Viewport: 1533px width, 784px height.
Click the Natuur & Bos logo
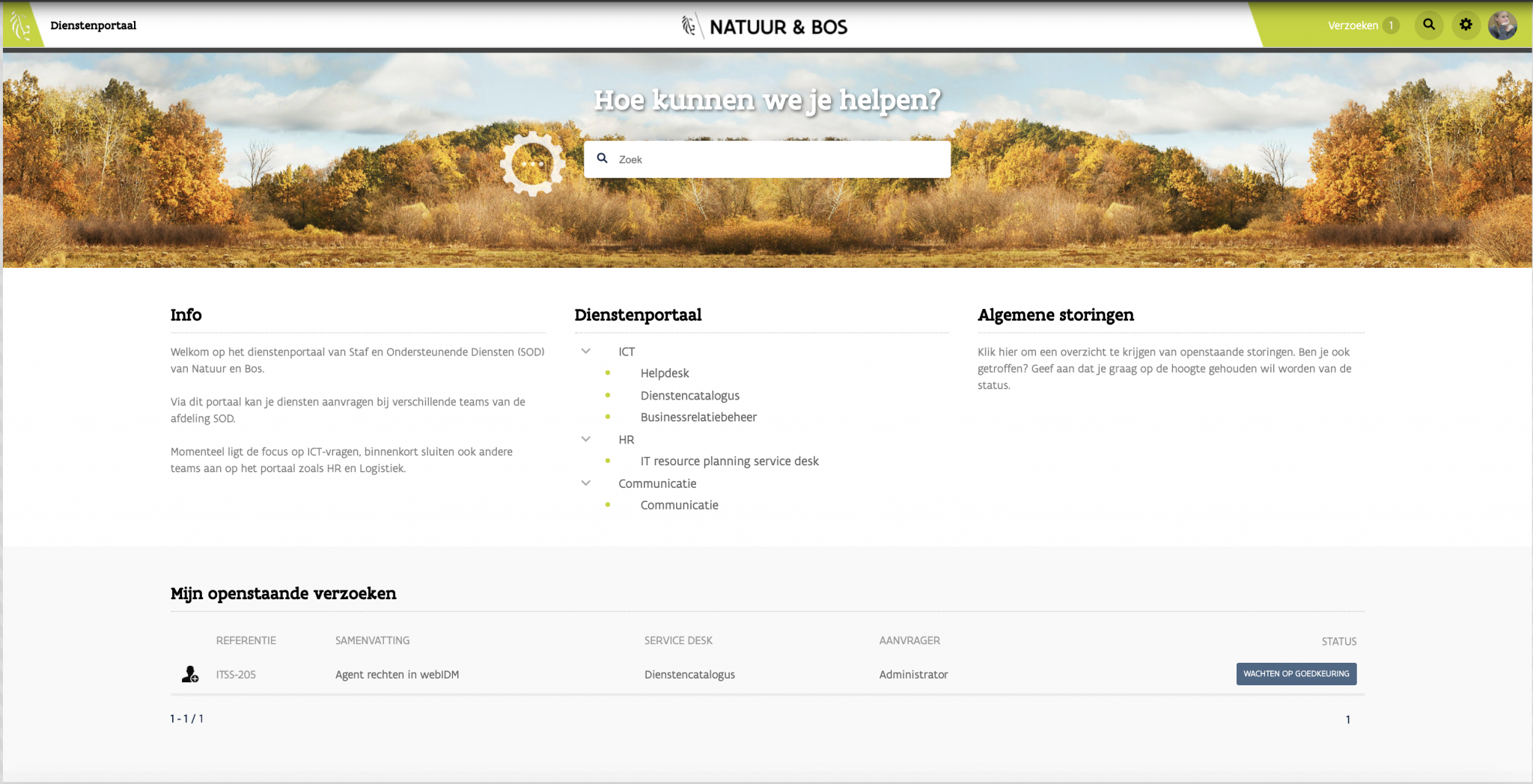coord(764,26)
